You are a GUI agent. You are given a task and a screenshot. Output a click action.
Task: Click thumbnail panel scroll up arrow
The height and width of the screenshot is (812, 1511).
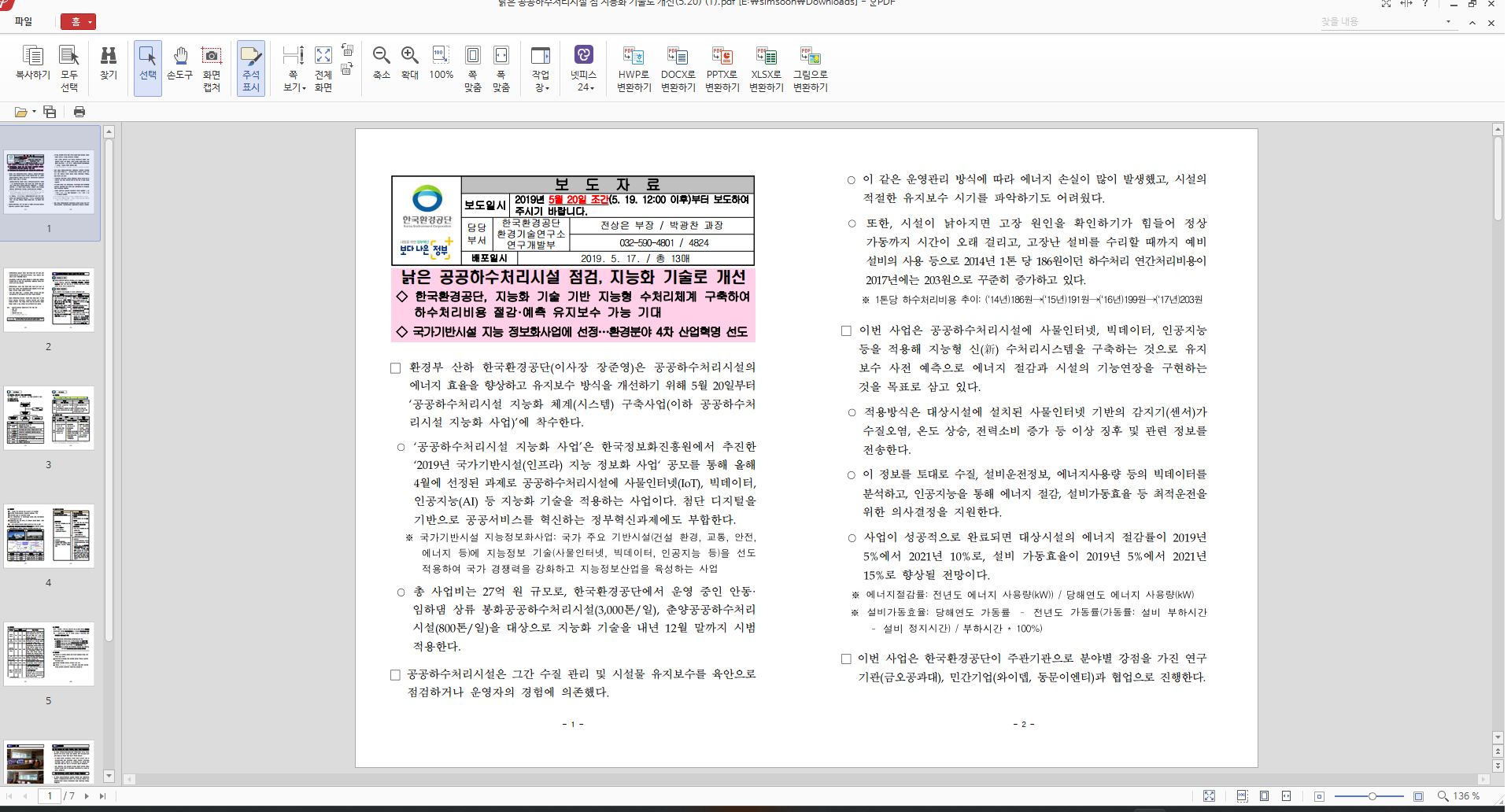point(109,132)
